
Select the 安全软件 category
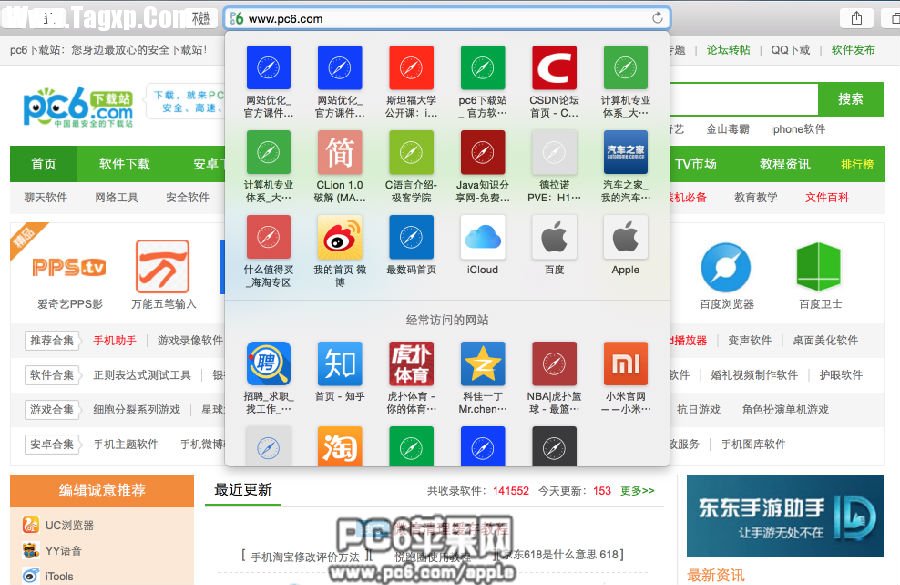[x=188, y=197]
